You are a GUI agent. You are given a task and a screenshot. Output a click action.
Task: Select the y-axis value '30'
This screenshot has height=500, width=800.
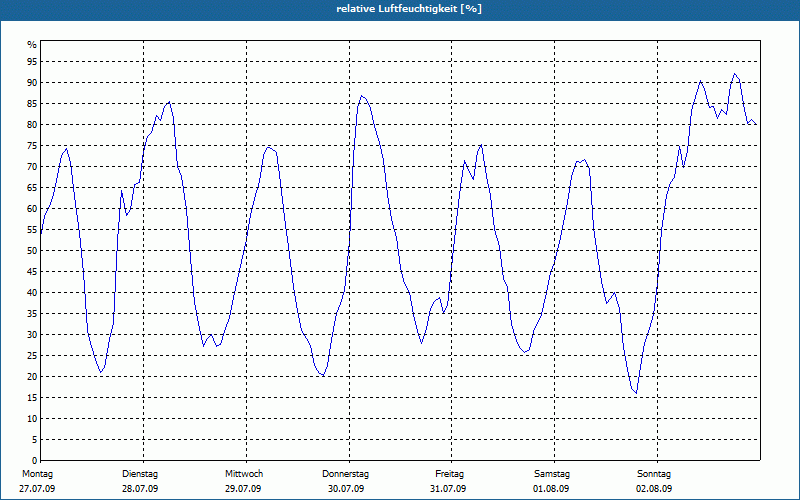32,335
